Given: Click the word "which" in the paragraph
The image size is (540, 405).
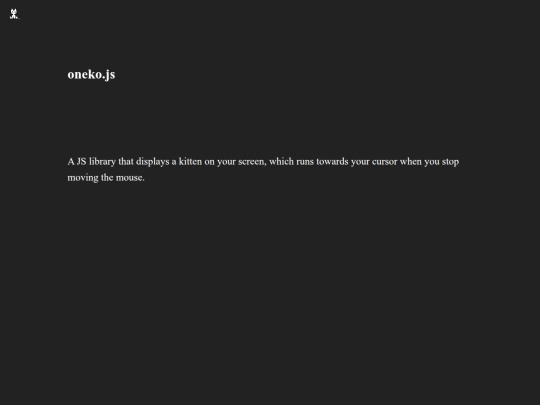Looking at the screenshot, I should pyautogui.click(x=281, y=162).
